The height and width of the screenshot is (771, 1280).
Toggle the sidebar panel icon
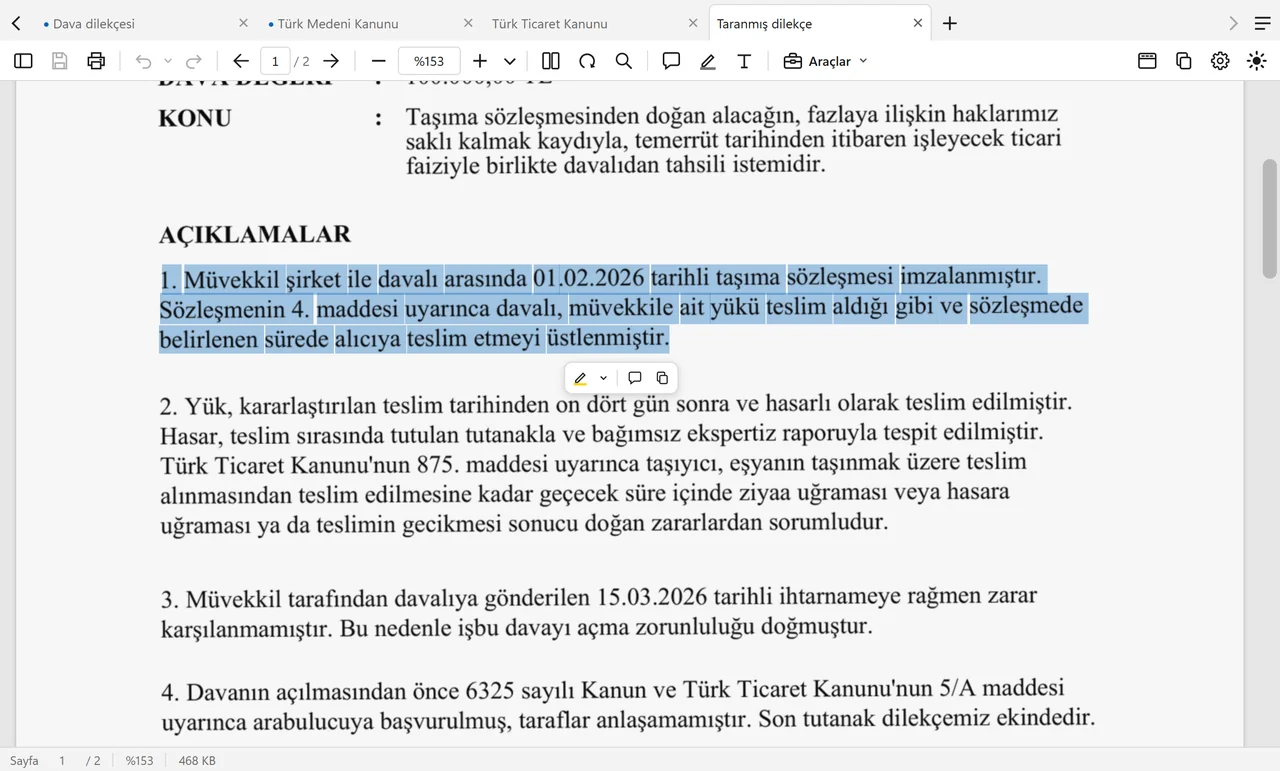23,61
